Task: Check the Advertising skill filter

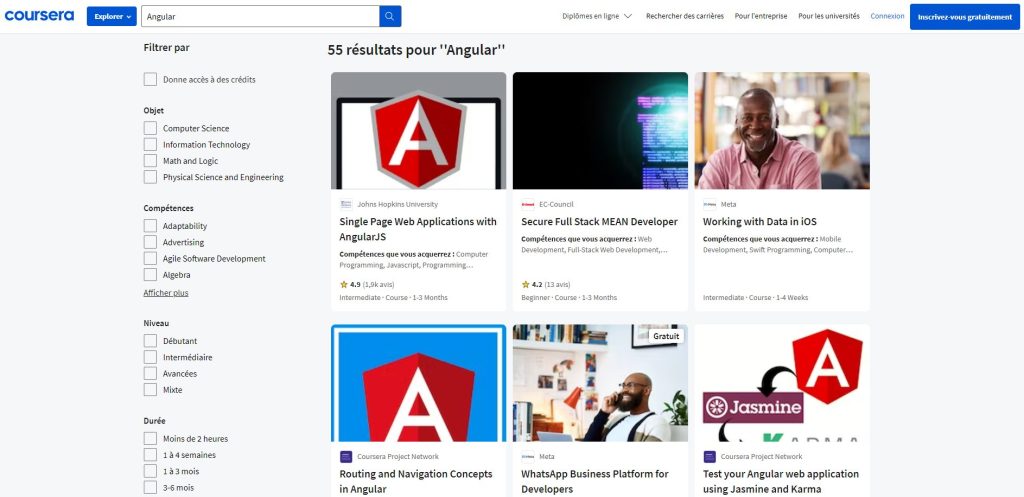Action: click(150, 242)
